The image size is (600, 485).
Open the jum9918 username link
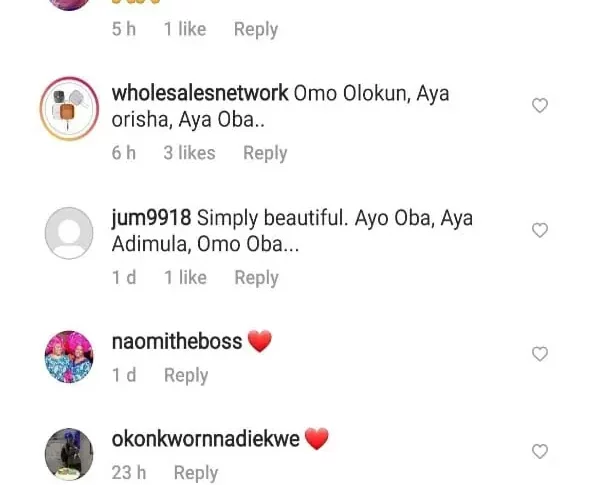pos(151,218)
